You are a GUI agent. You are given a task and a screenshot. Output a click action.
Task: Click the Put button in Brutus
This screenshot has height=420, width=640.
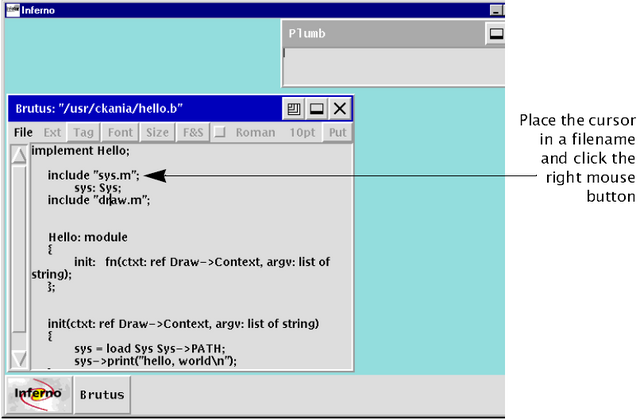(x=338, y=133)
